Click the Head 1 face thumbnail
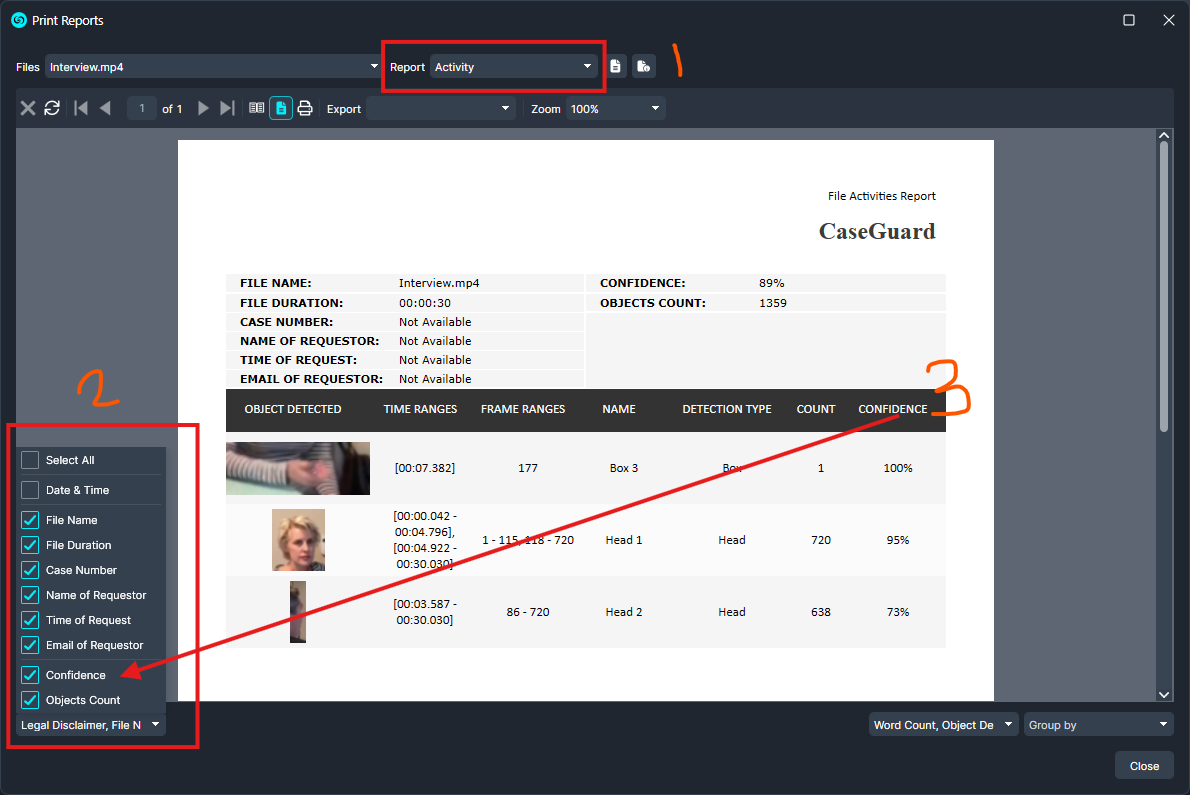Viewport: 1190px width, 795px height. pos(298,540)
